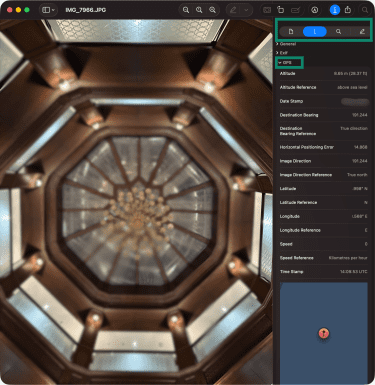Viewport: 375px width, 385px height.
Task: Rotate the image with the rotate icon
Action: pos(281,10)
